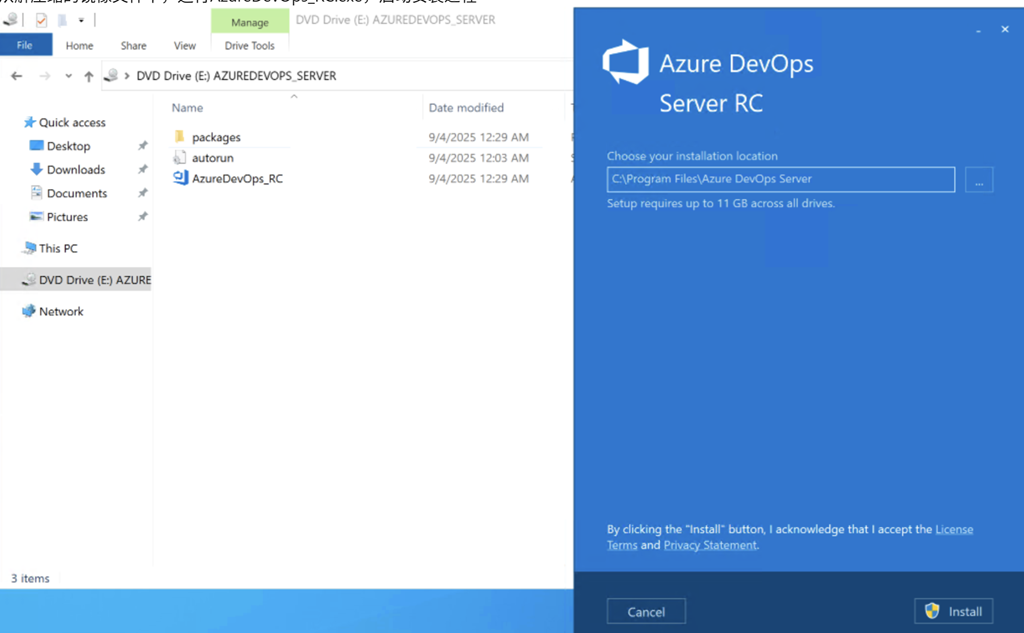
Task: Click the Desktop pin icon
Action: (x=142, y=146)
